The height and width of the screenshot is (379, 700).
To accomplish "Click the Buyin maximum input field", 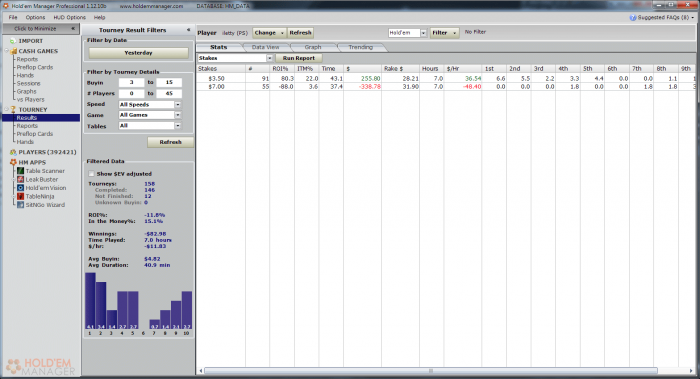I will (x=169, y=83).
